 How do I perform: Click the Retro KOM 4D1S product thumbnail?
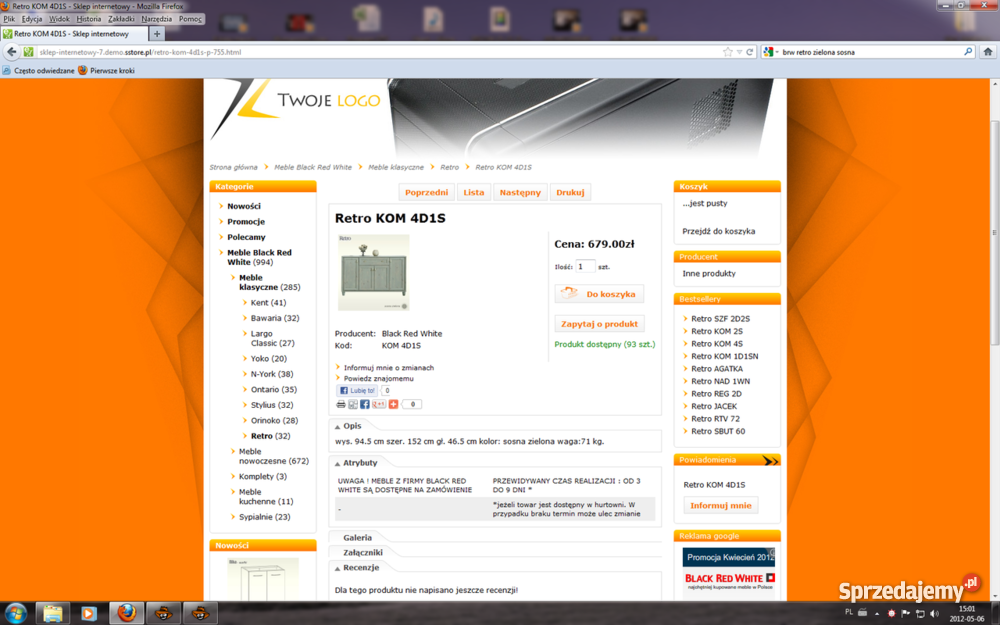tap(373, 272)
